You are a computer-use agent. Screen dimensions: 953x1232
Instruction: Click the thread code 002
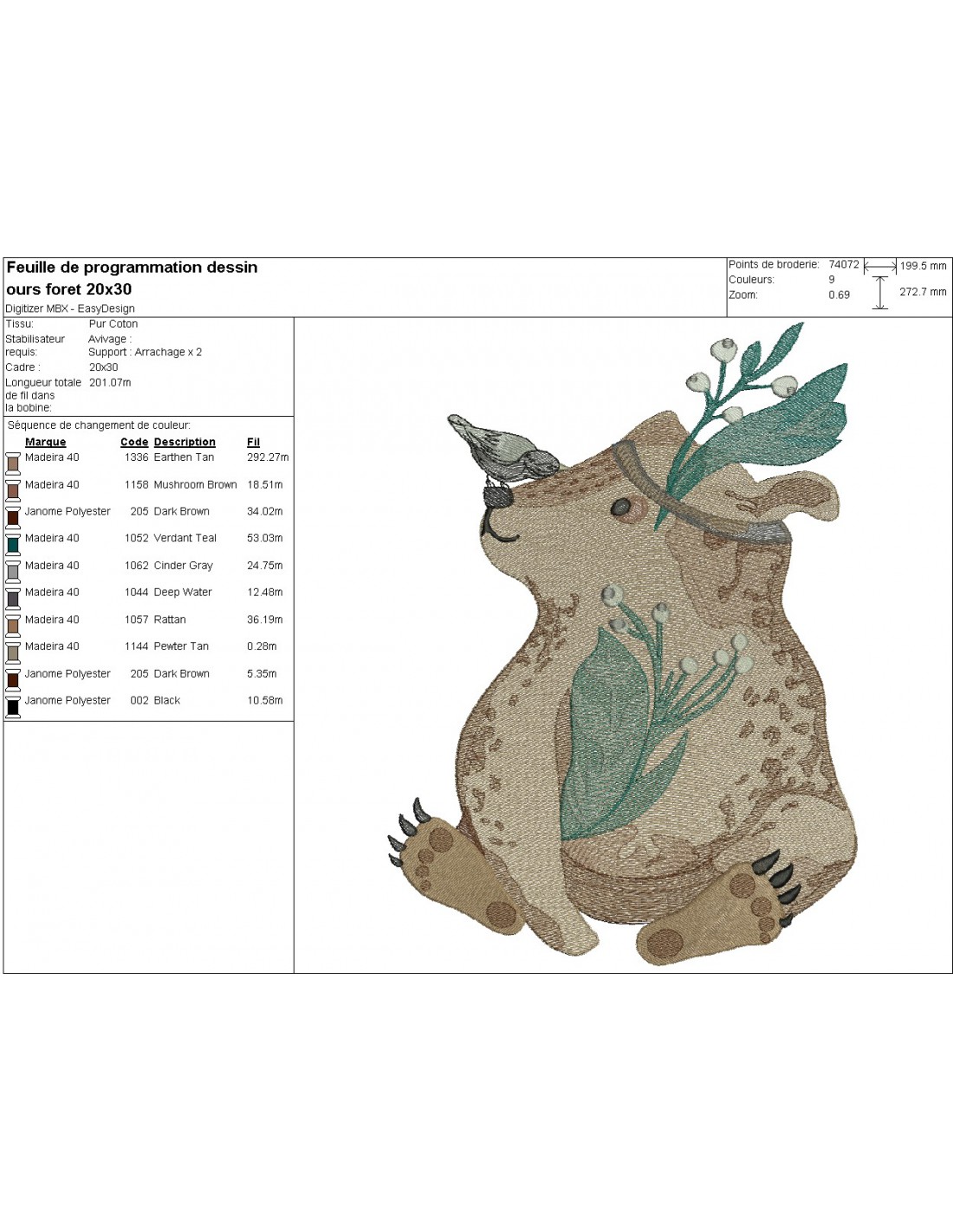point(139,701)
